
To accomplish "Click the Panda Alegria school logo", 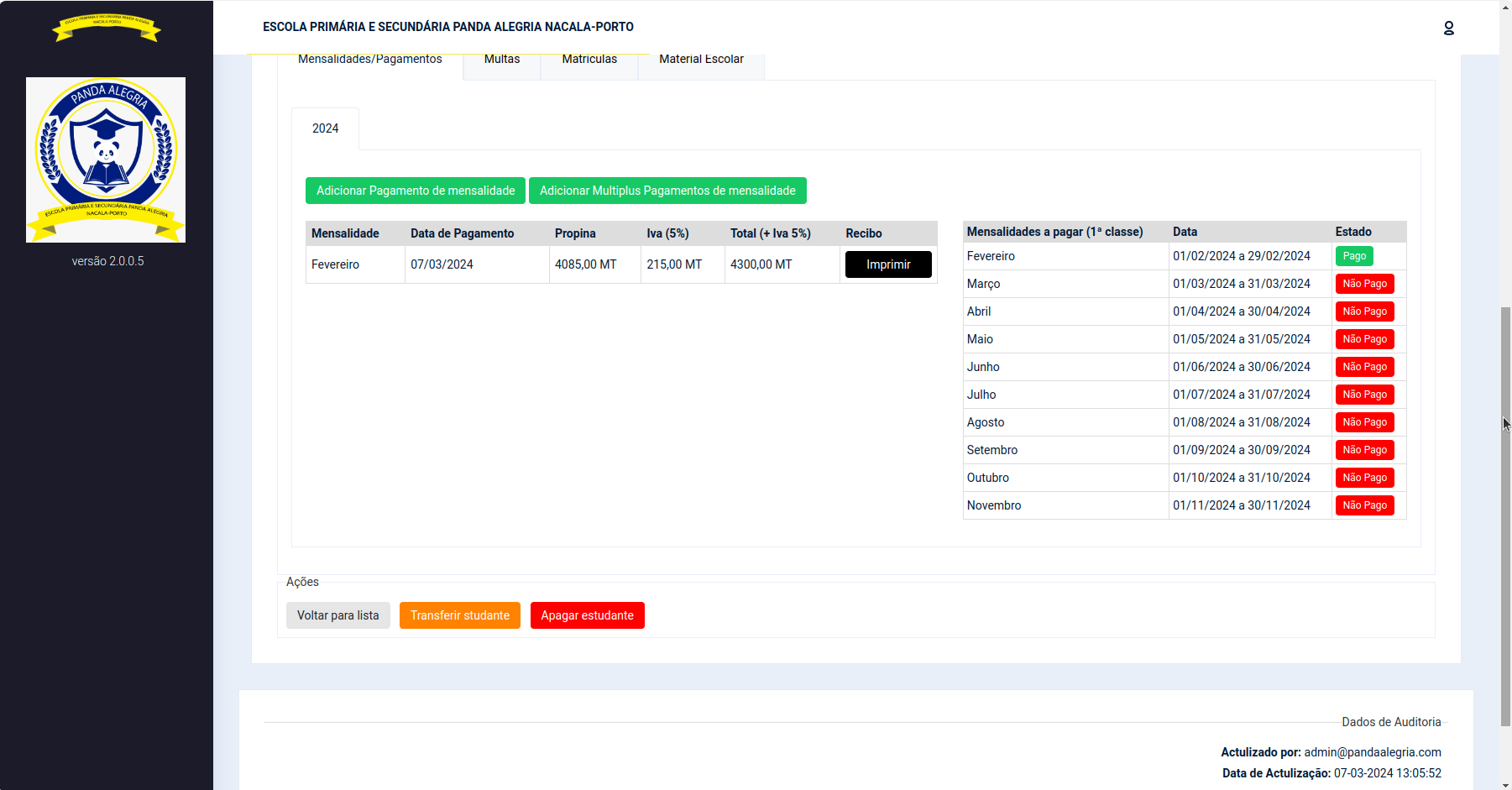I will [x=106, y=160].
